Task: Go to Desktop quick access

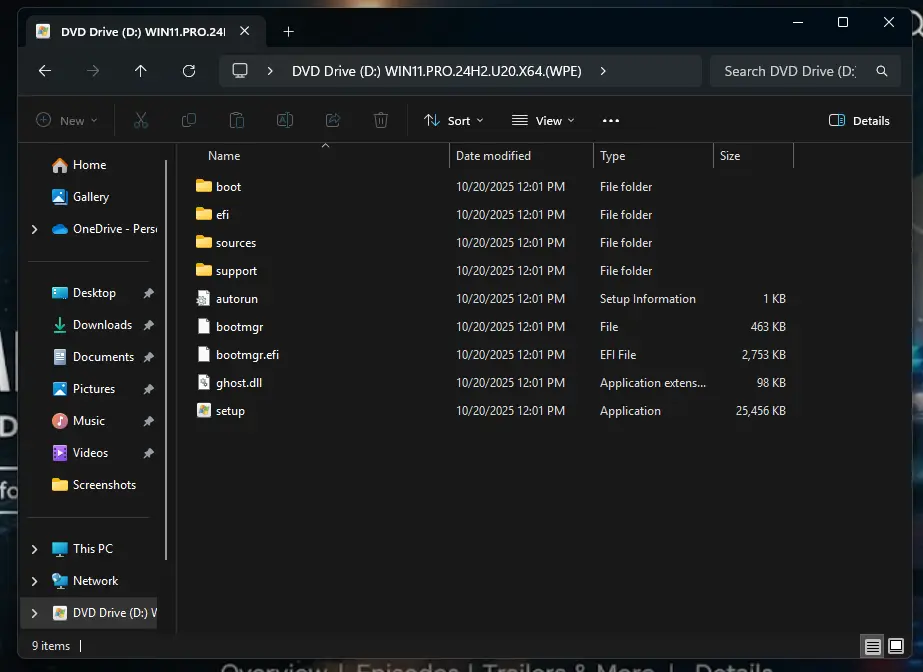Action: coord(94,293)
